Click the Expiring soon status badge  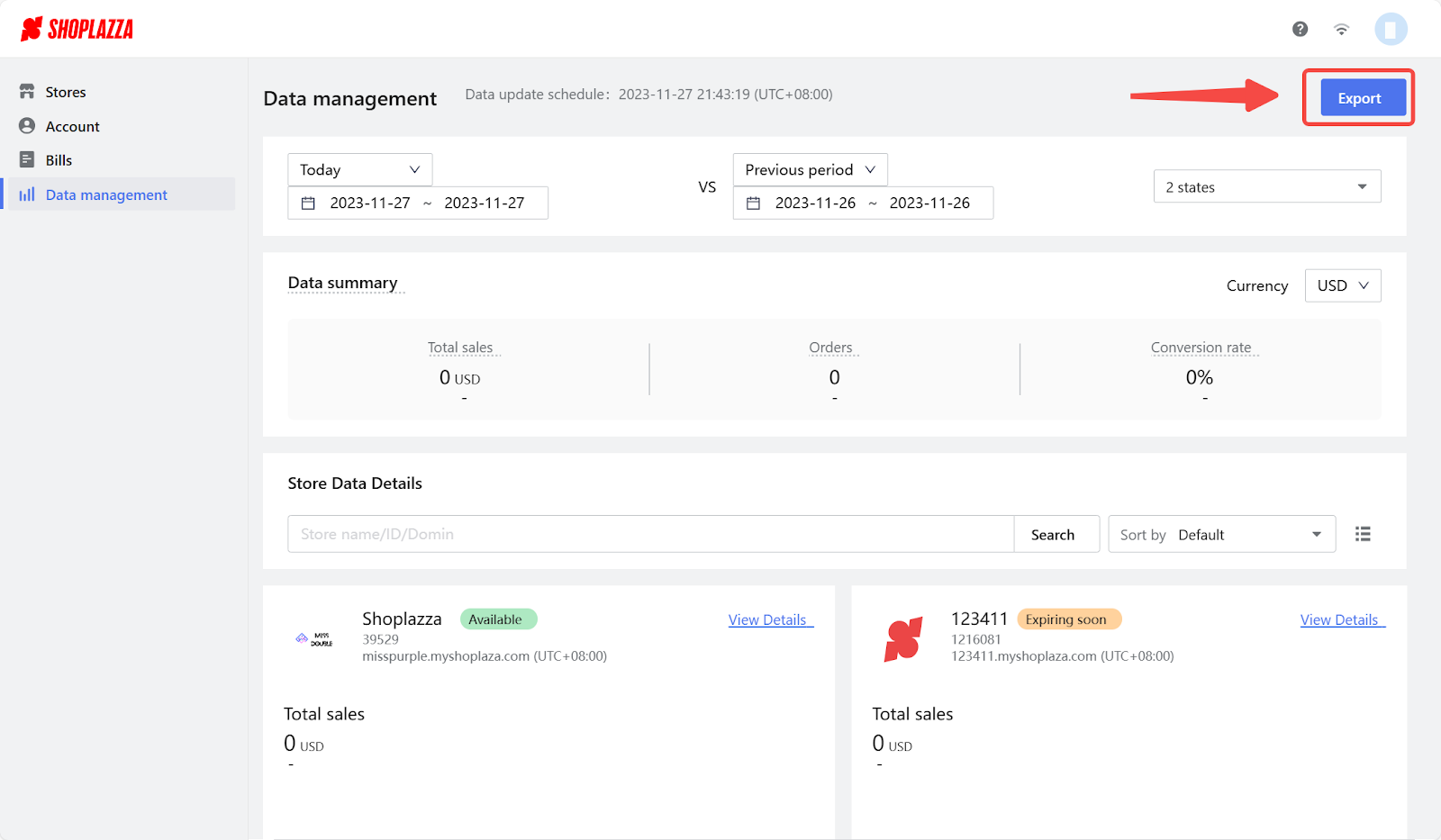1069,619
